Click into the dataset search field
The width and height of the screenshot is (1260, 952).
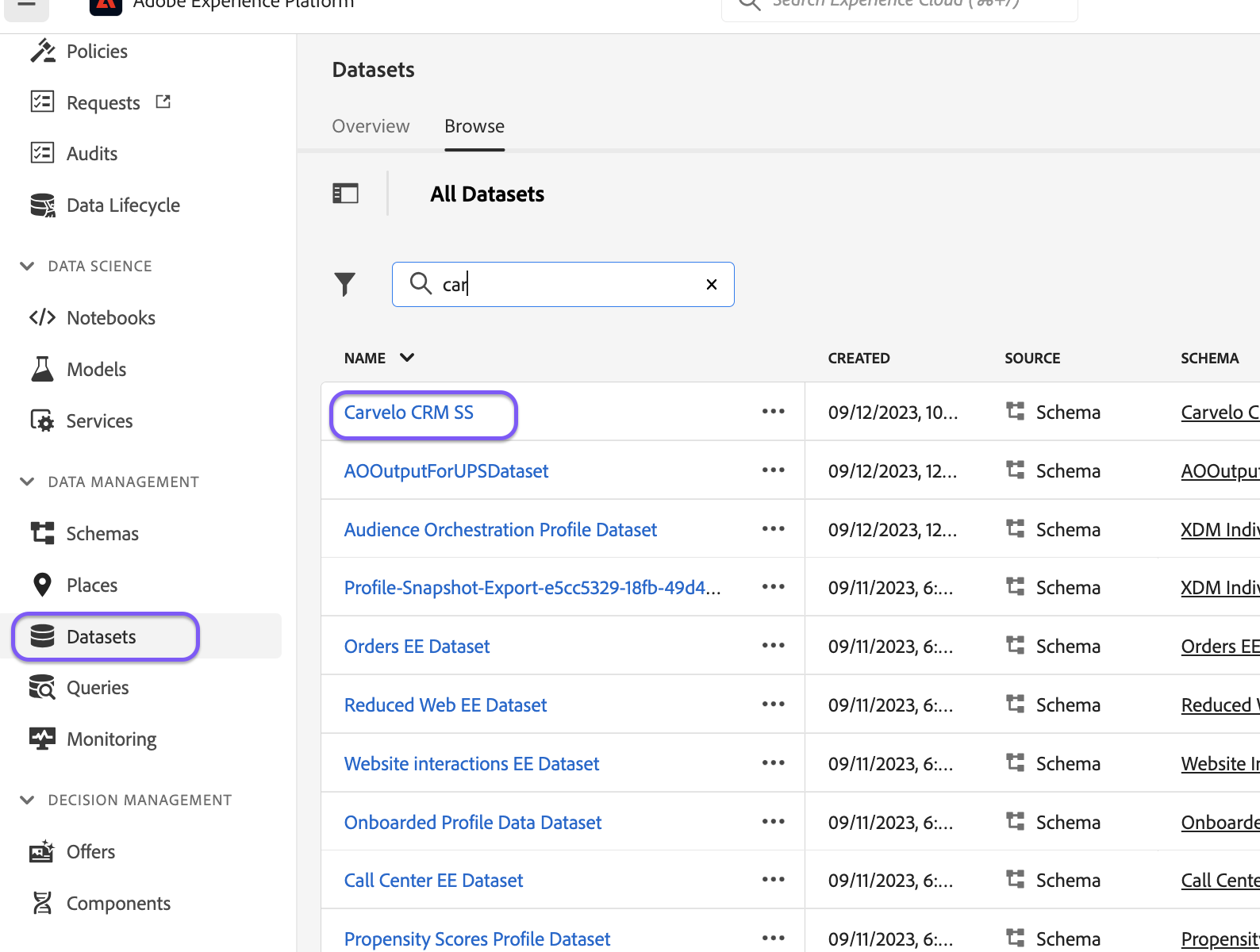pos(563,284)
